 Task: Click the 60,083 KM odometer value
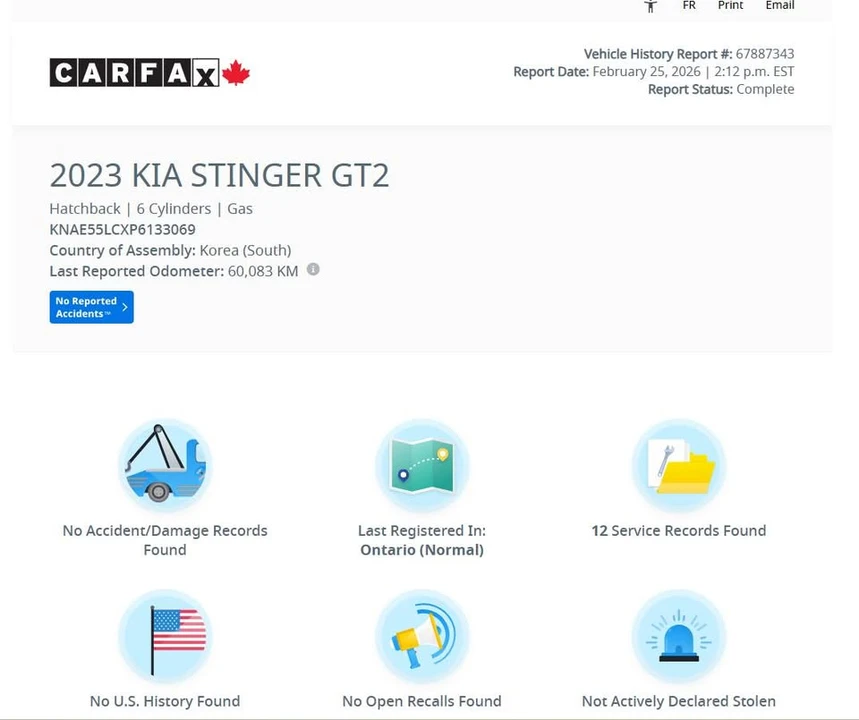coord(263,271)
